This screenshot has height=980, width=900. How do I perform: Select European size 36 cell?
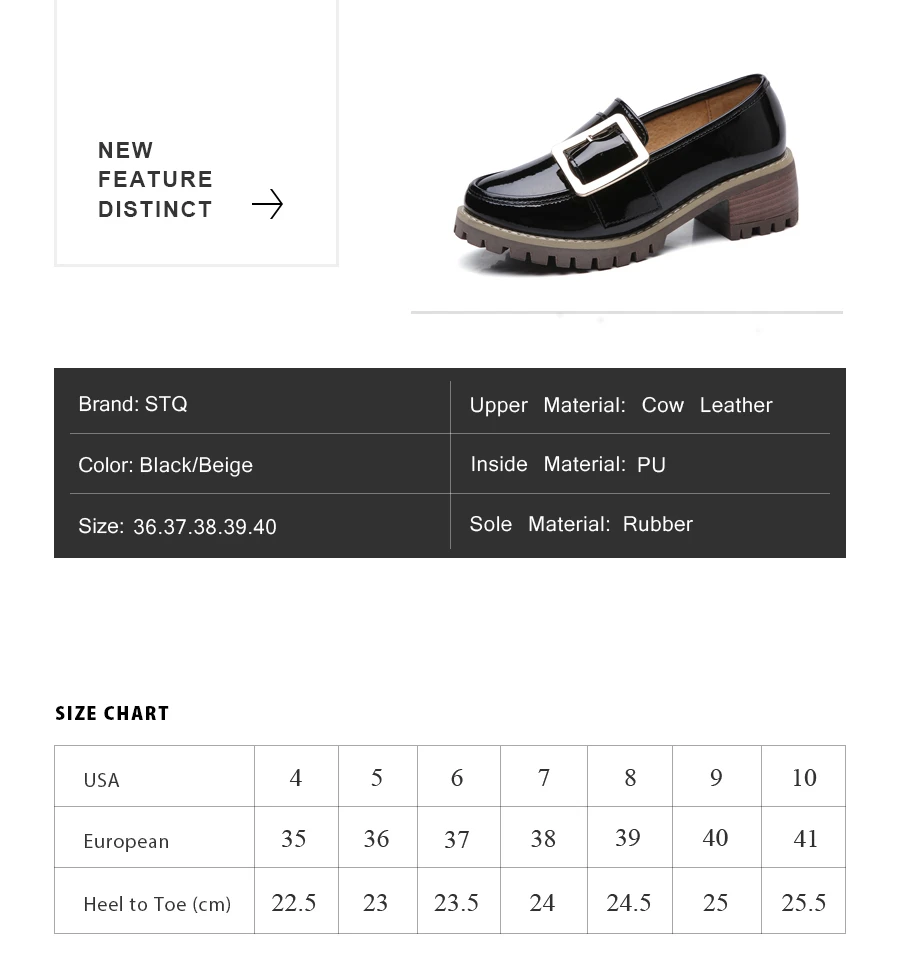378,837
